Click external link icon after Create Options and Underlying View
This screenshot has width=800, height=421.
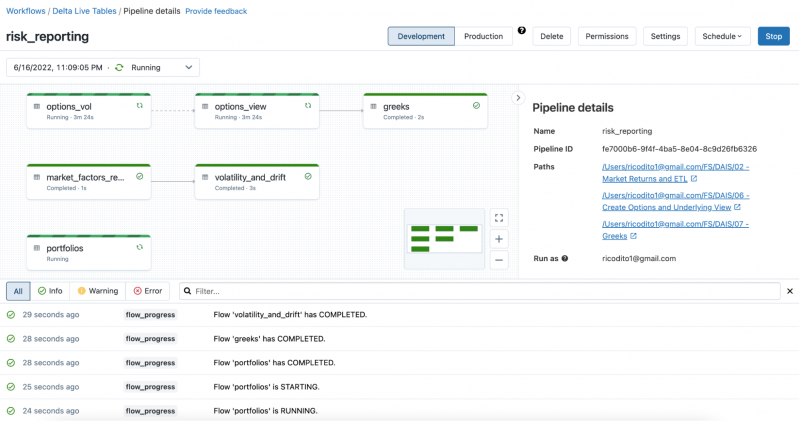(737, 207)
